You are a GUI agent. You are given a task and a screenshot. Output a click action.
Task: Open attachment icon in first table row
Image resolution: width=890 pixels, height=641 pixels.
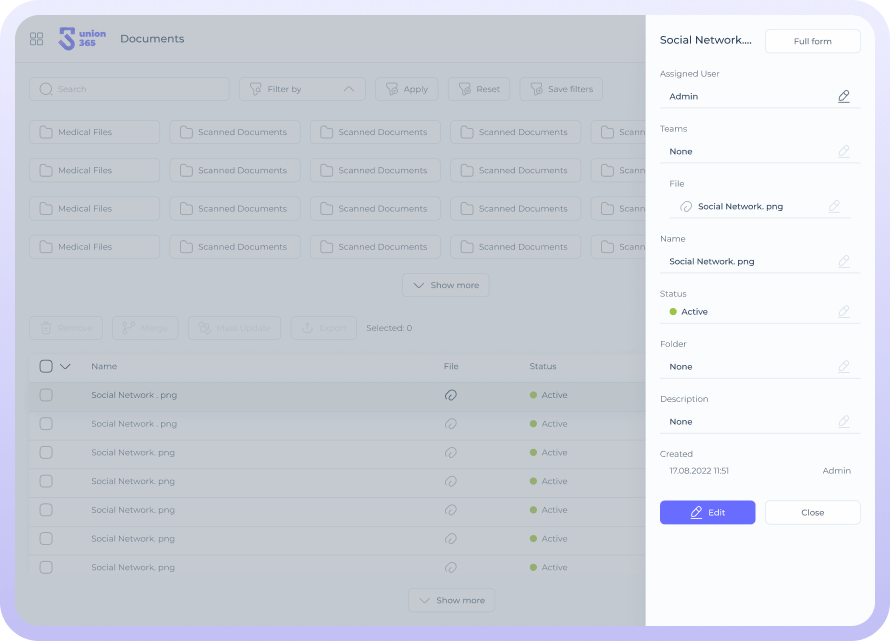pyautogui.click(x=451, y=395)
